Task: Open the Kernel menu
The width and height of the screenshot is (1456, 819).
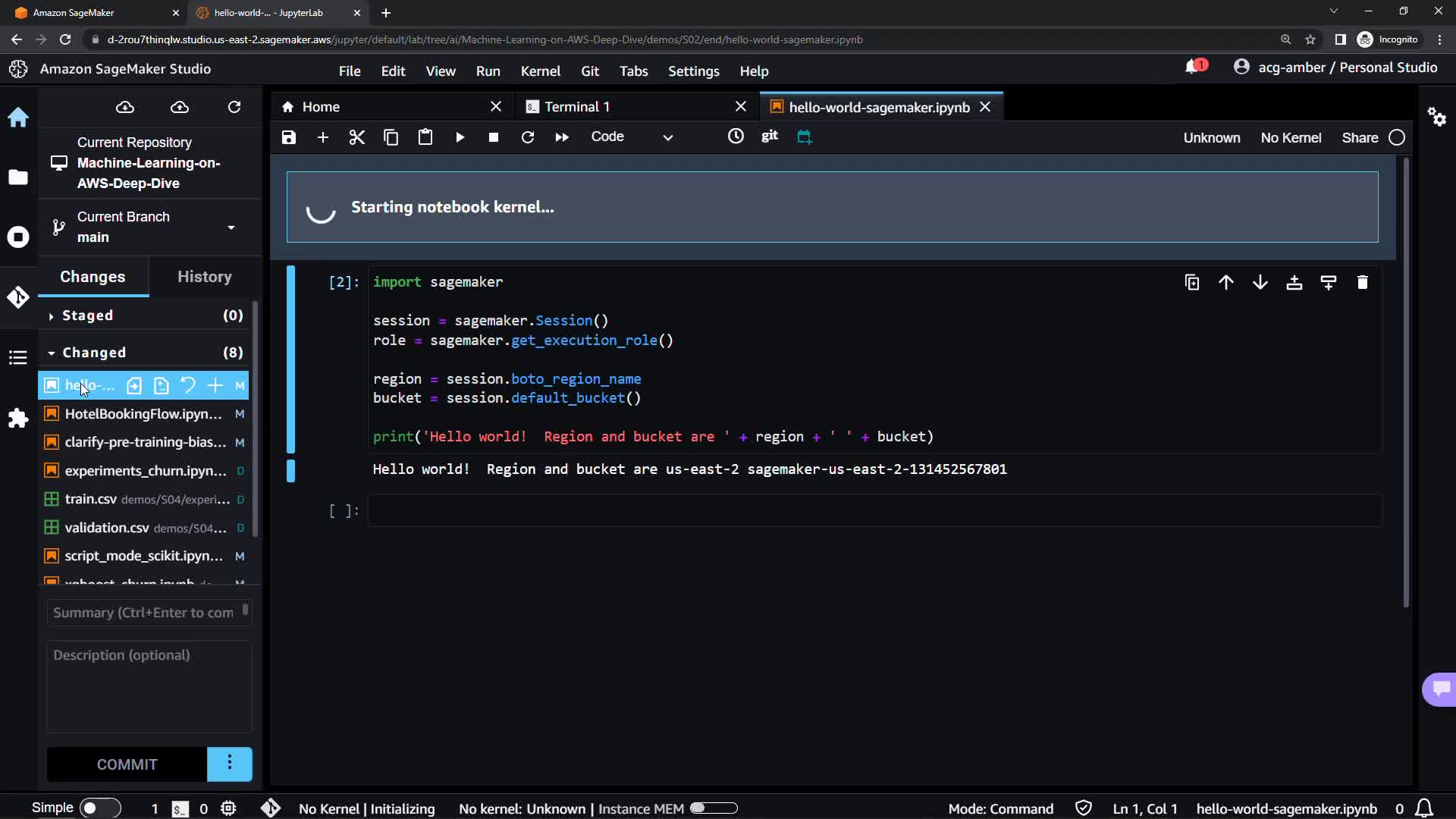Action: (540, 71)
